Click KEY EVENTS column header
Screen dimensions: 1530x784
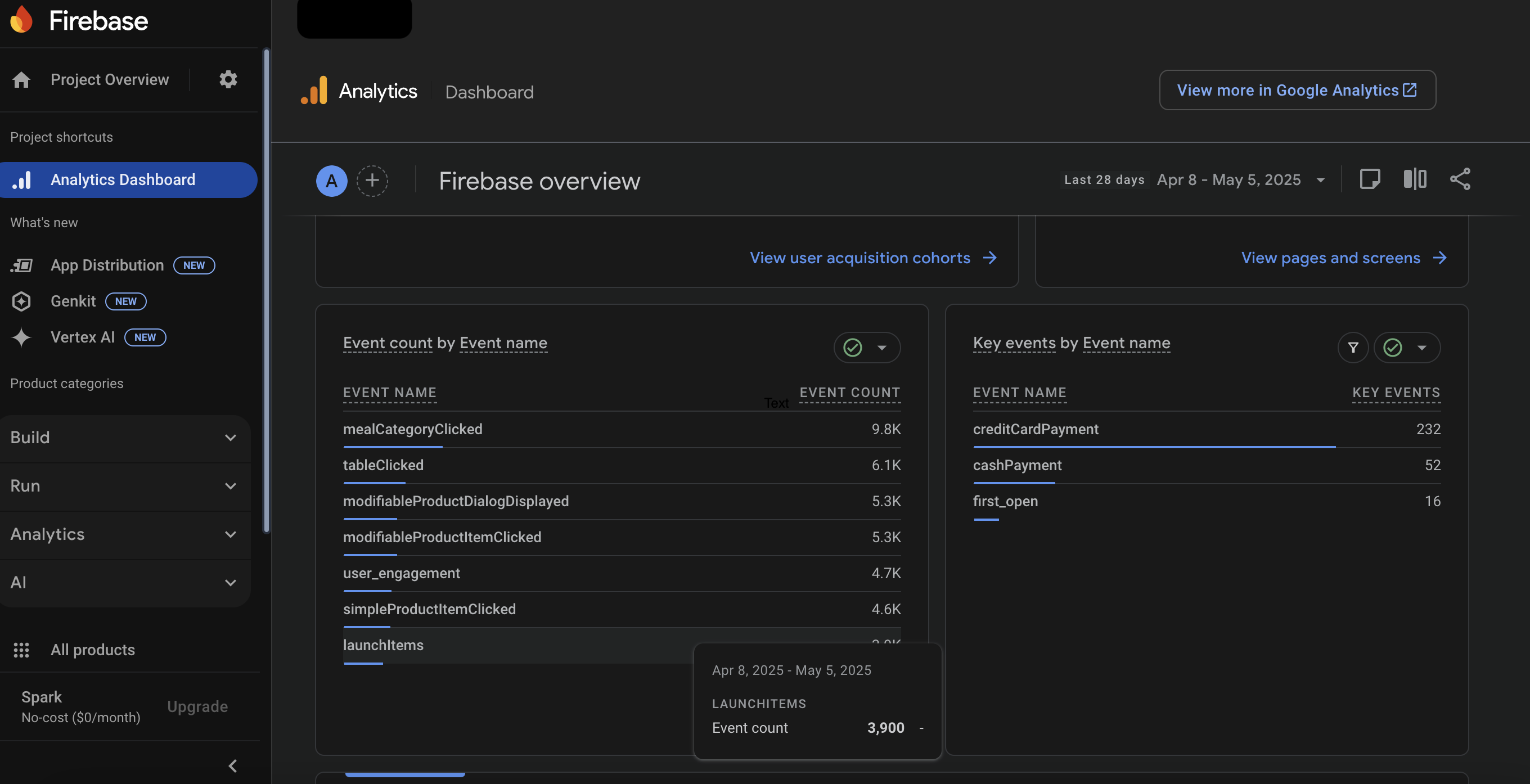(x=1396, y=393)
